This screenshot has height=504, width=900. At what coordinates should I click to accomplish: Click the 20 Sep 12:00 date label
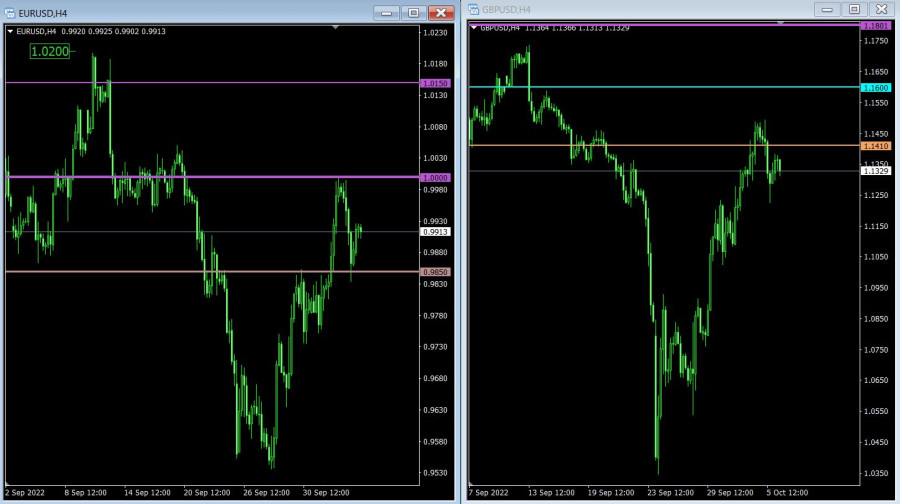[207, 493]
